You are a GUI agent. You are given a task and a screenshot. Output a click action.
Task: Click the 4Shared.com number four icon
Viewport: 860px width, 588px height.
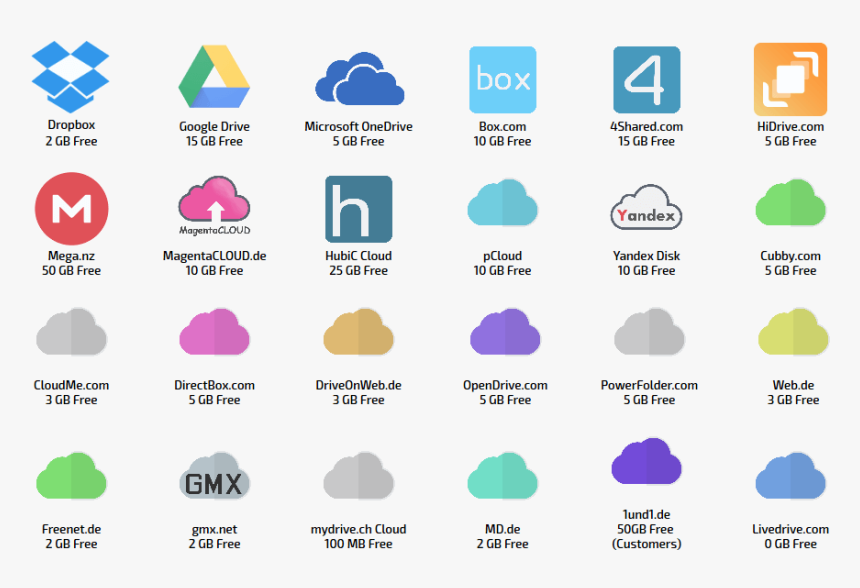click(x=647, y=80)
